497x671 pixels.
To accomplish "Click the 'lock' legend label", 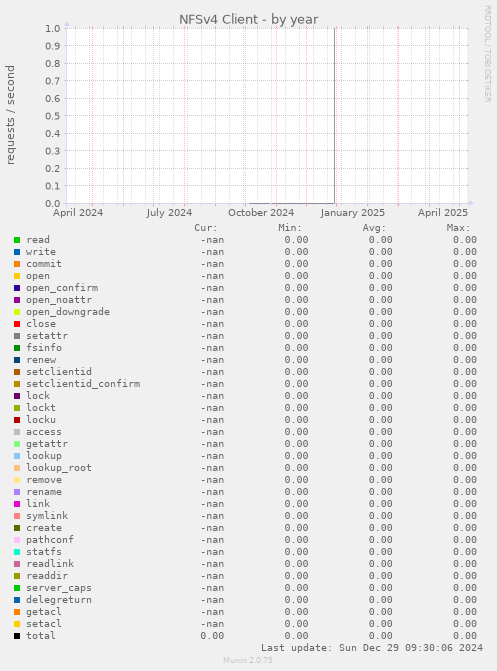I will click(38, 396).
